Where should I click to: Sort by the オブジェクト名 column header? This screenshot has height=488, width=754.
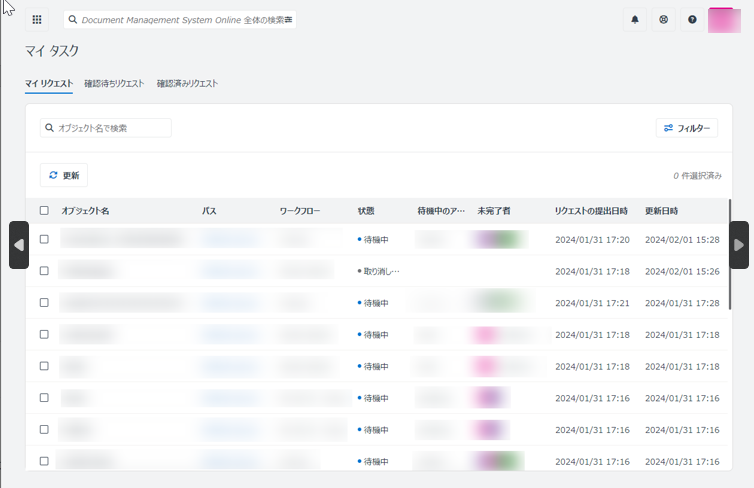85,211
